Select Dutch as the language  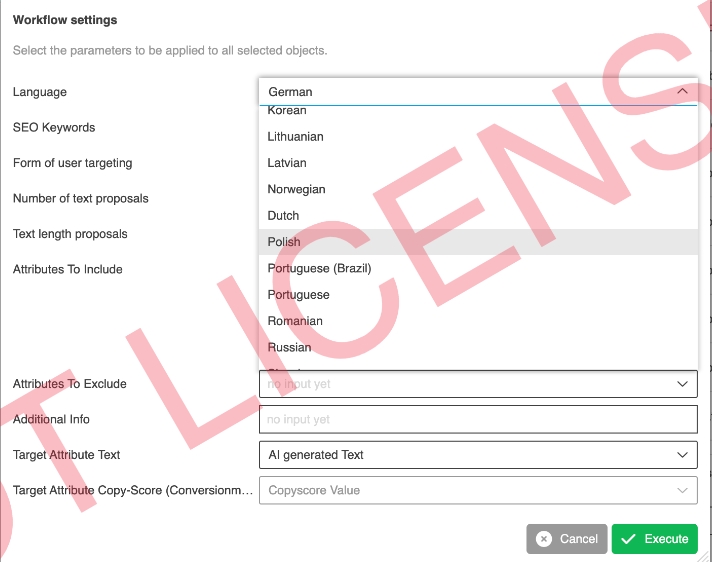283,215
